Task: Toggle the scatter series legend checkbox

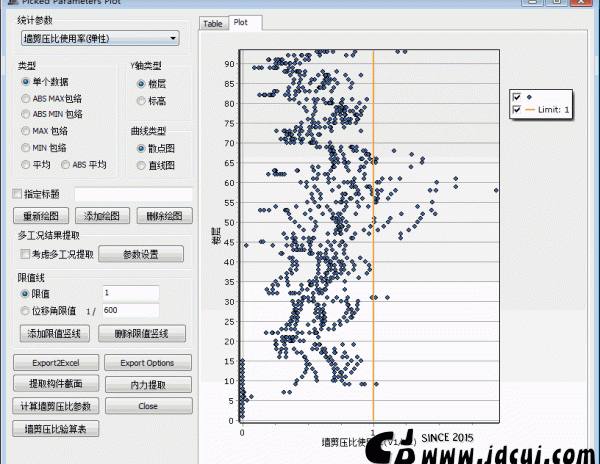Action: pos(517,96)
